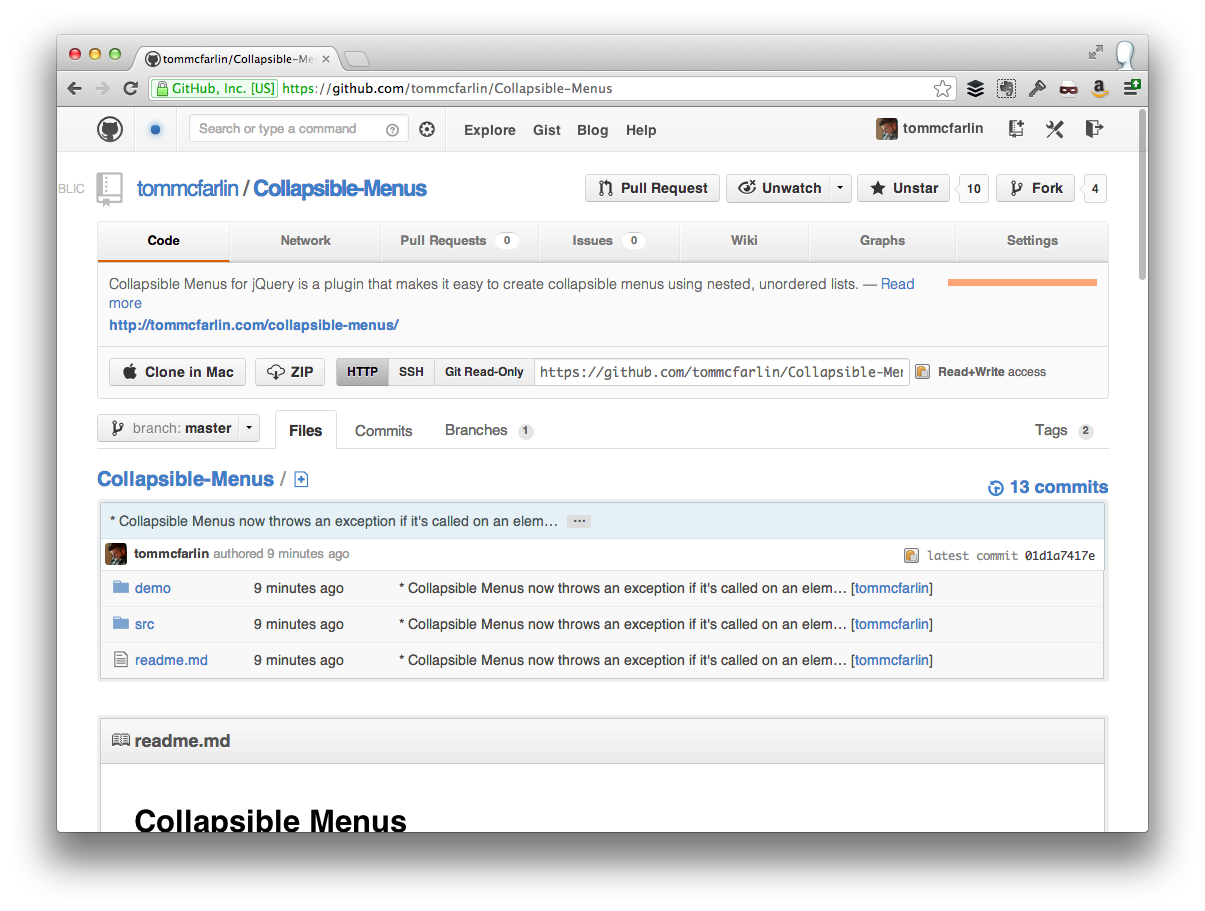This screenshot has height=911, width=1205.
Task: Create a new repository using the book icon
Action: [1015, 129]
